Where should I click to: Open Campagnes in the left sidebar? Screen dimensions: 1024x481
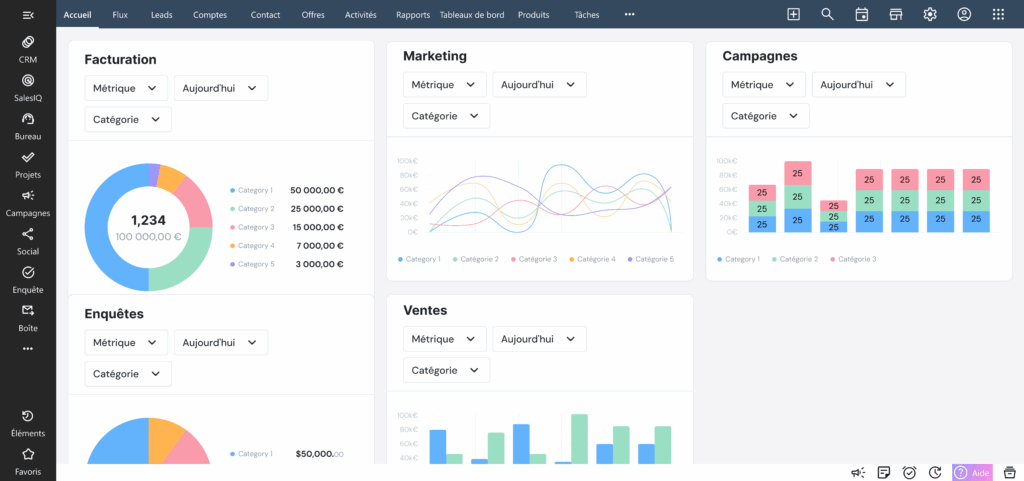(27, 203)
